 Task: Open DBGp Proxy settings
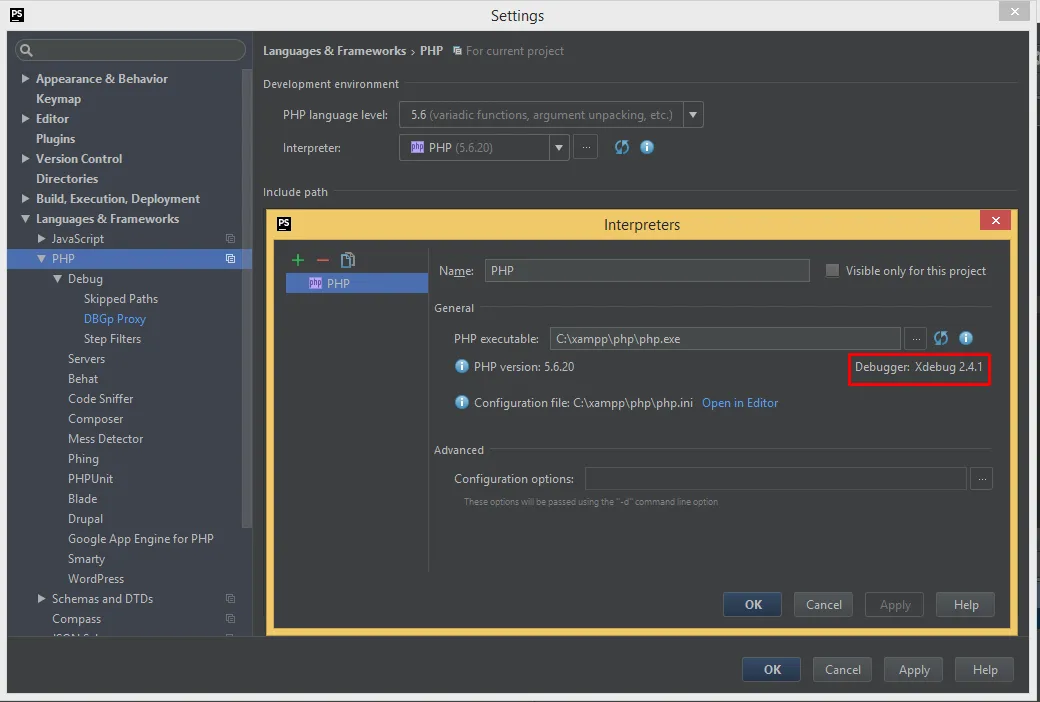pyautogui.click(x=115, y=318)
